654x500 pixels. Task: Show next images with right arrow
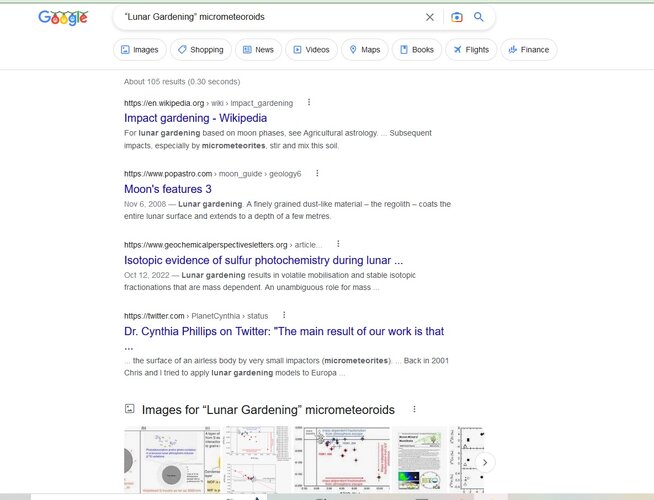click(x=485, y=462)
